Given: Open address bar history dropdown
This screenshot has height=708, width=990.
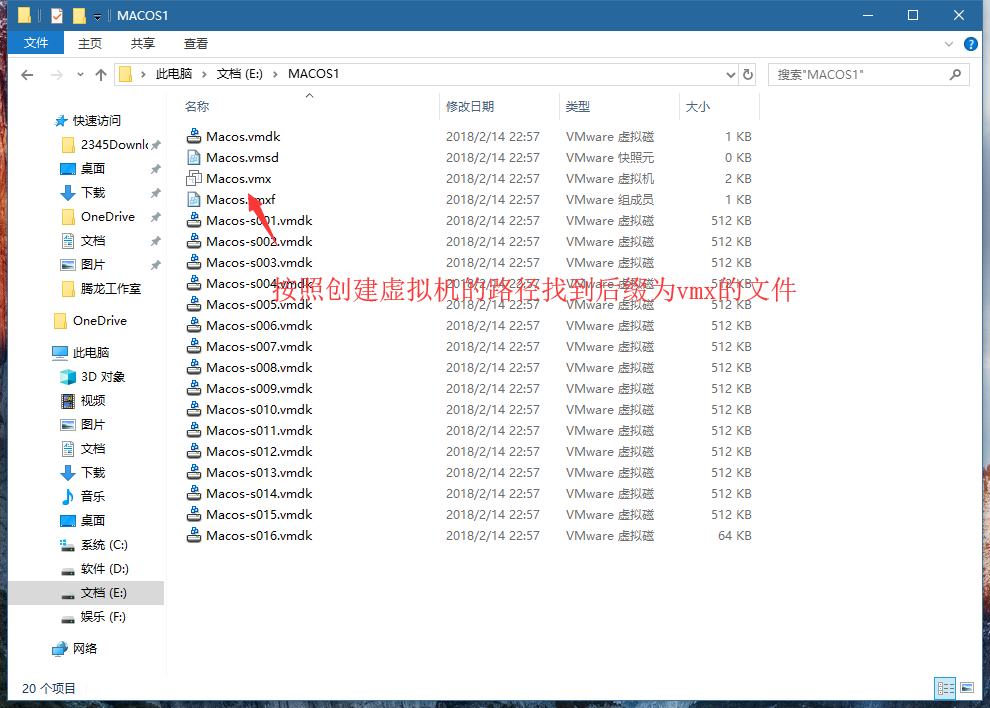Looking at the screenshot, I should [x=730, y=74].
